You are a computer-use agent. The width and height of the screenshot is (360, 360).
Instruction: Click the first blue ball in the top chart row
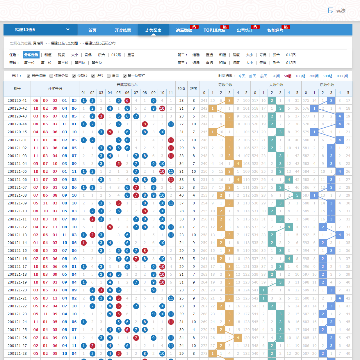pos(84,100)
